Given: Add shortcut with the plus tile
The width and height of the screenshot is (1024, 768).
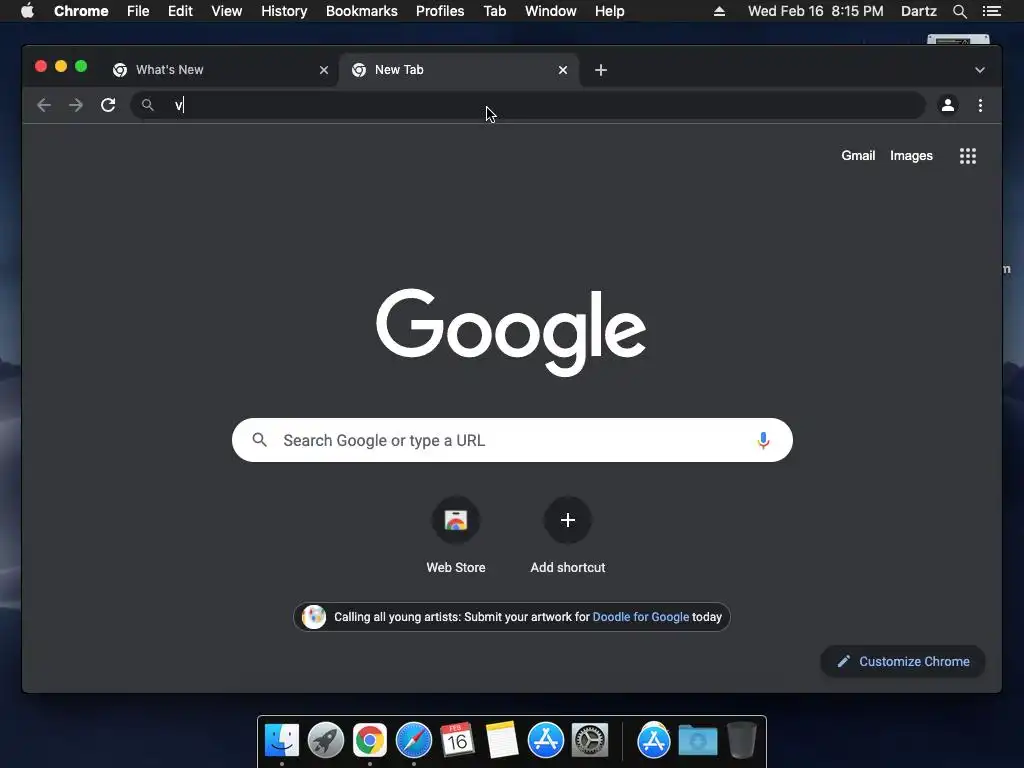Looking at the screenshot, I should [568, 536].
